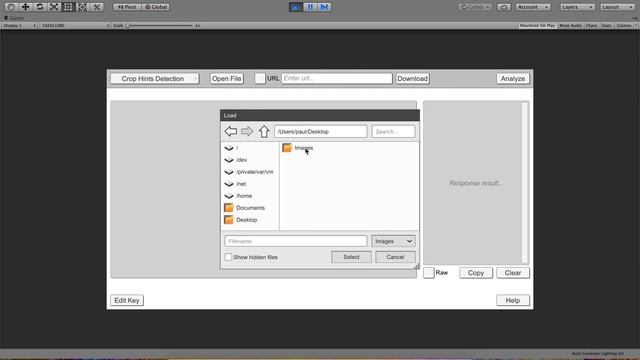Open the 1920x1080 resolution dropdown
This screenshot has height=360, width=640.
75,25
